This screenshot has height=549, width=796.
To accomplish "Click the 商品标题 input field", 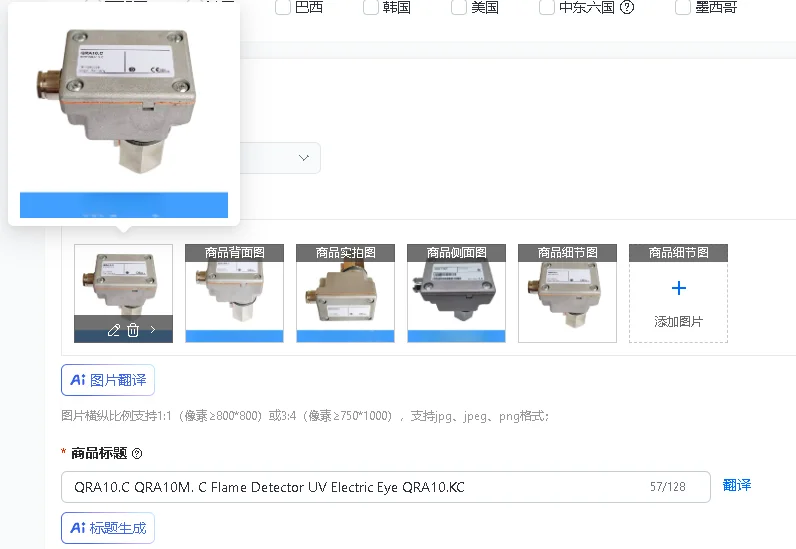I will pyautogui.click(x=386, y=487).
